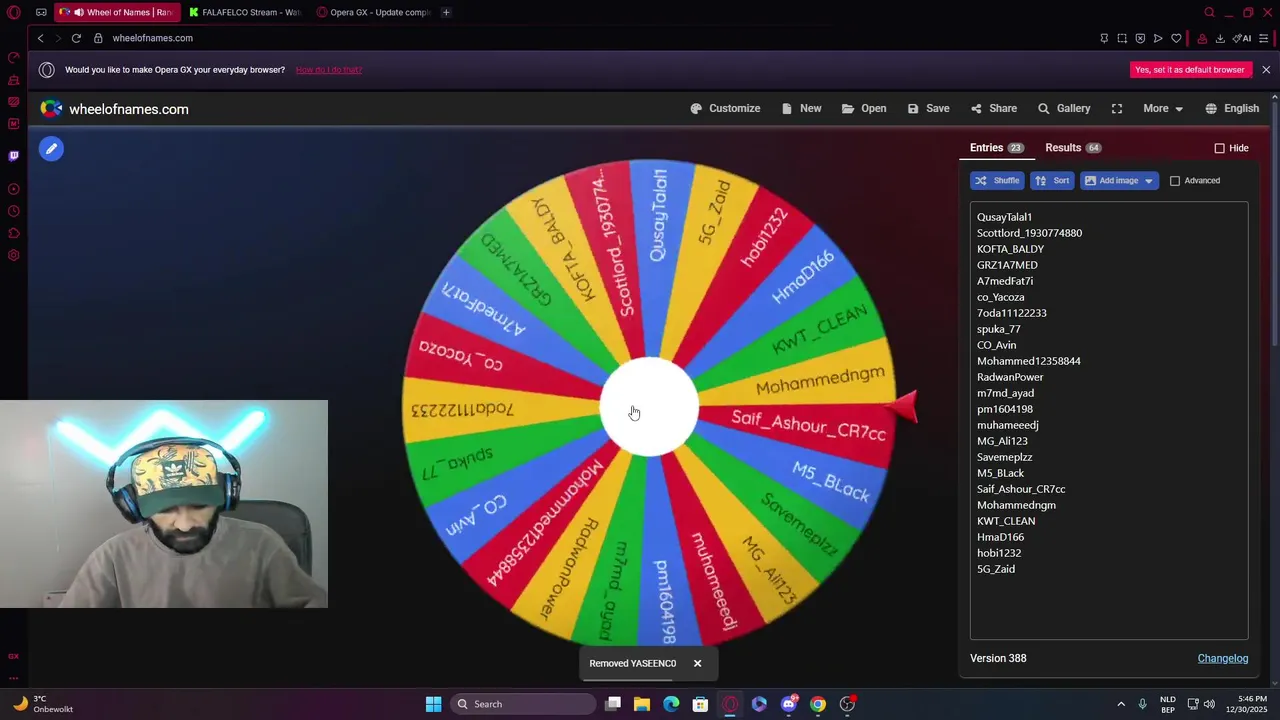This screenshot has height=720, width=1280.
Task: Go back to the previous page
Action: click(x=41, y=38)
